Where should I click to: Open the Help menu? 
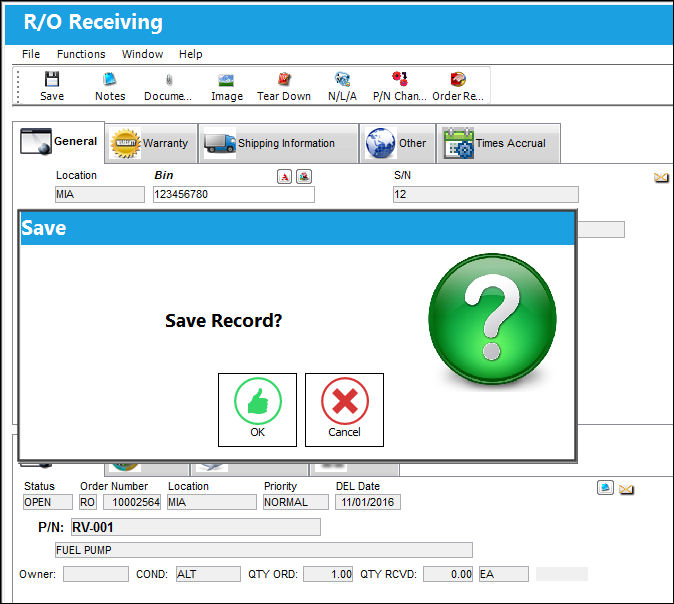[x=190, y=54]
